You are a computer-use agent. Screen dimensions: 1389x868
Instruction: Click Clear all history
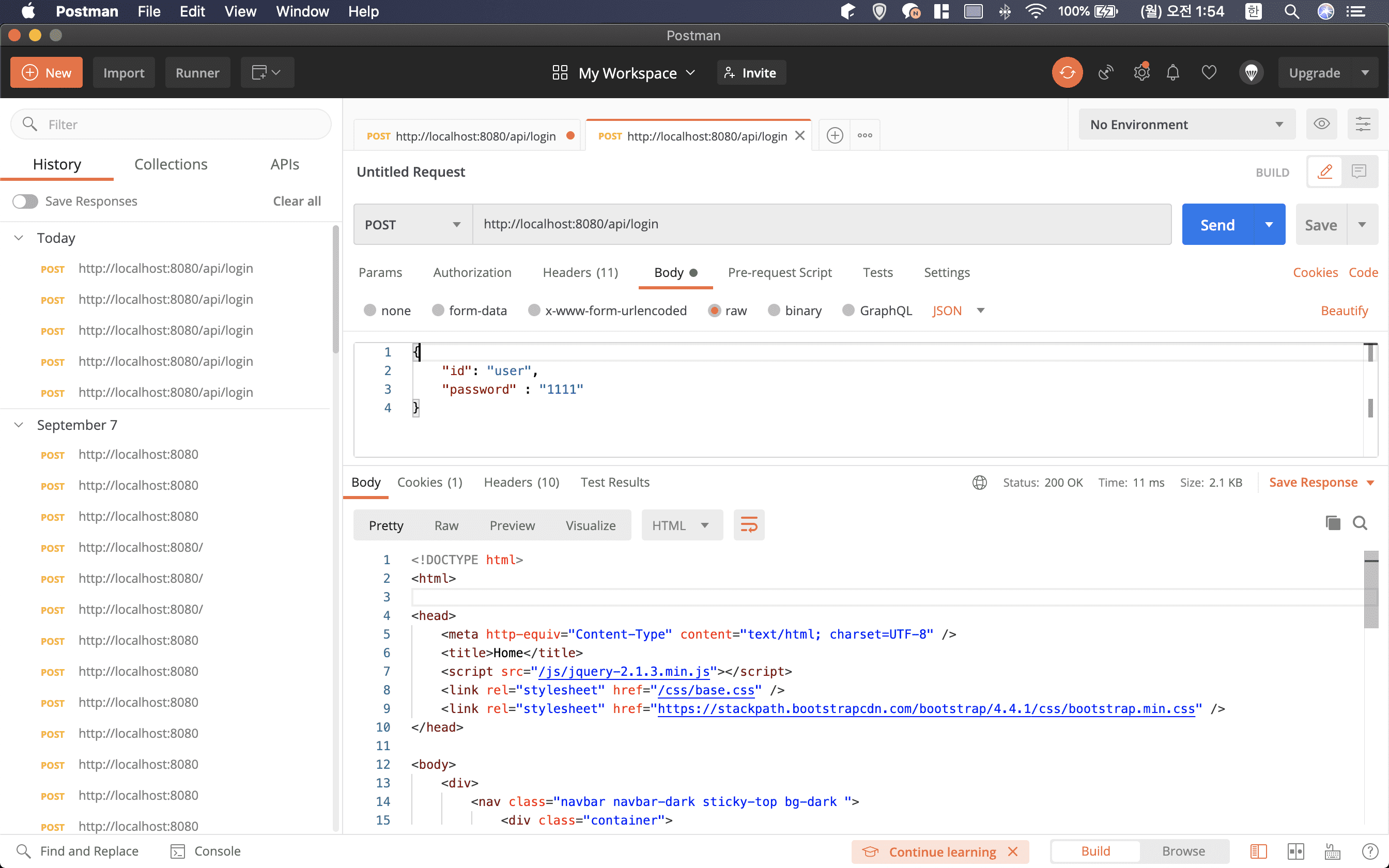coord(297,201)
